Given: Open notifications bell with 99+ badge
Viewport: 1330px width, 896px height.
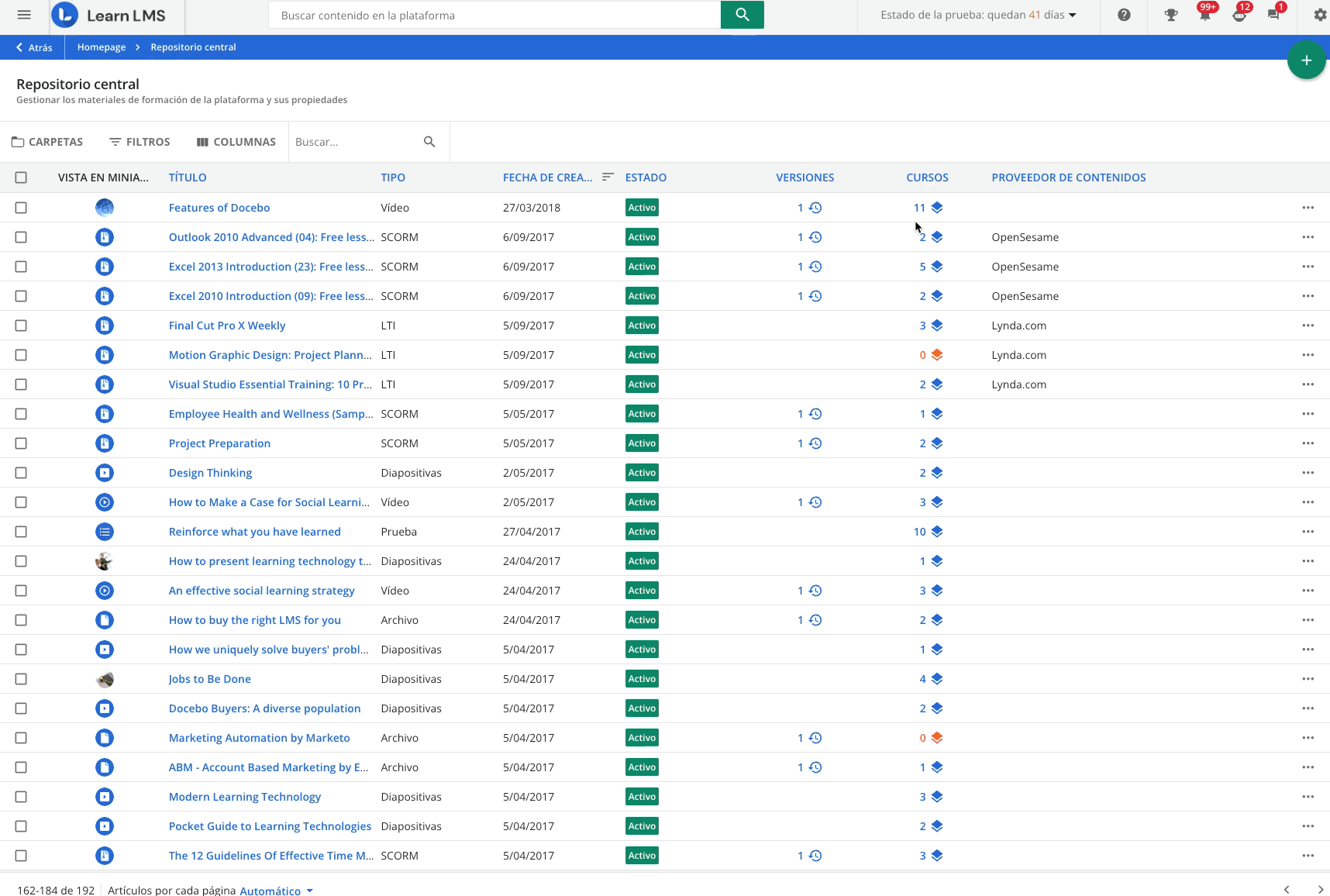Looking at the screenshot, I should coord(1205,15).
